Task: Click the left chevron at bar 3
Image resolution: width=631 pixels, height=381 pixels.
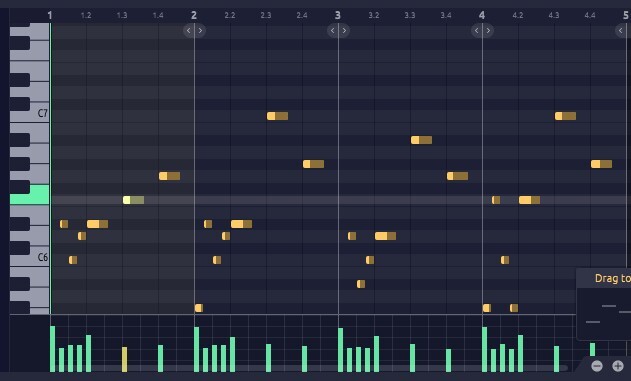Action: 333,31
